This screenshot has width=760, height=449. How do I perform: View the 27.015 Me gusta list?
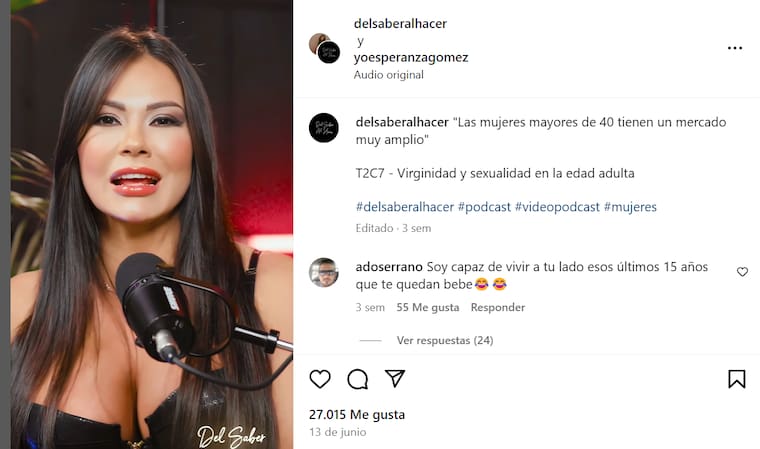(357, 415)
